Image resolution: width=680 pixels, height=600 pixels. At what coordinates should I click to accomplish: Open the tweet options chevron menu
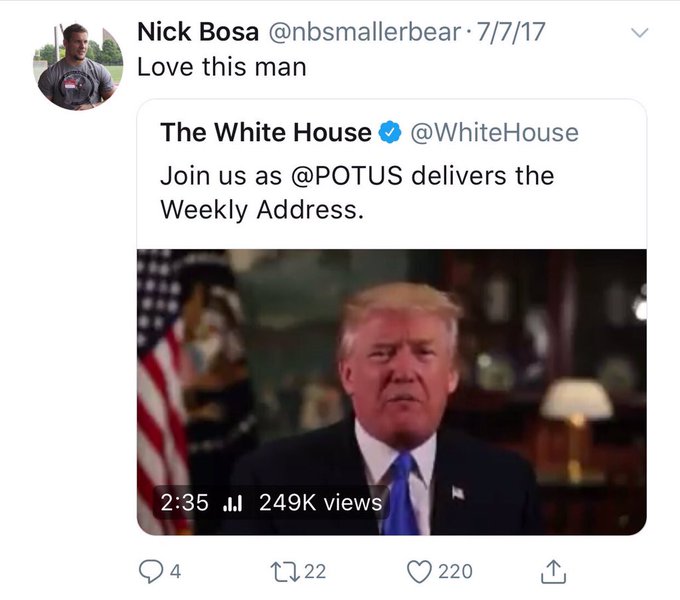639,33
